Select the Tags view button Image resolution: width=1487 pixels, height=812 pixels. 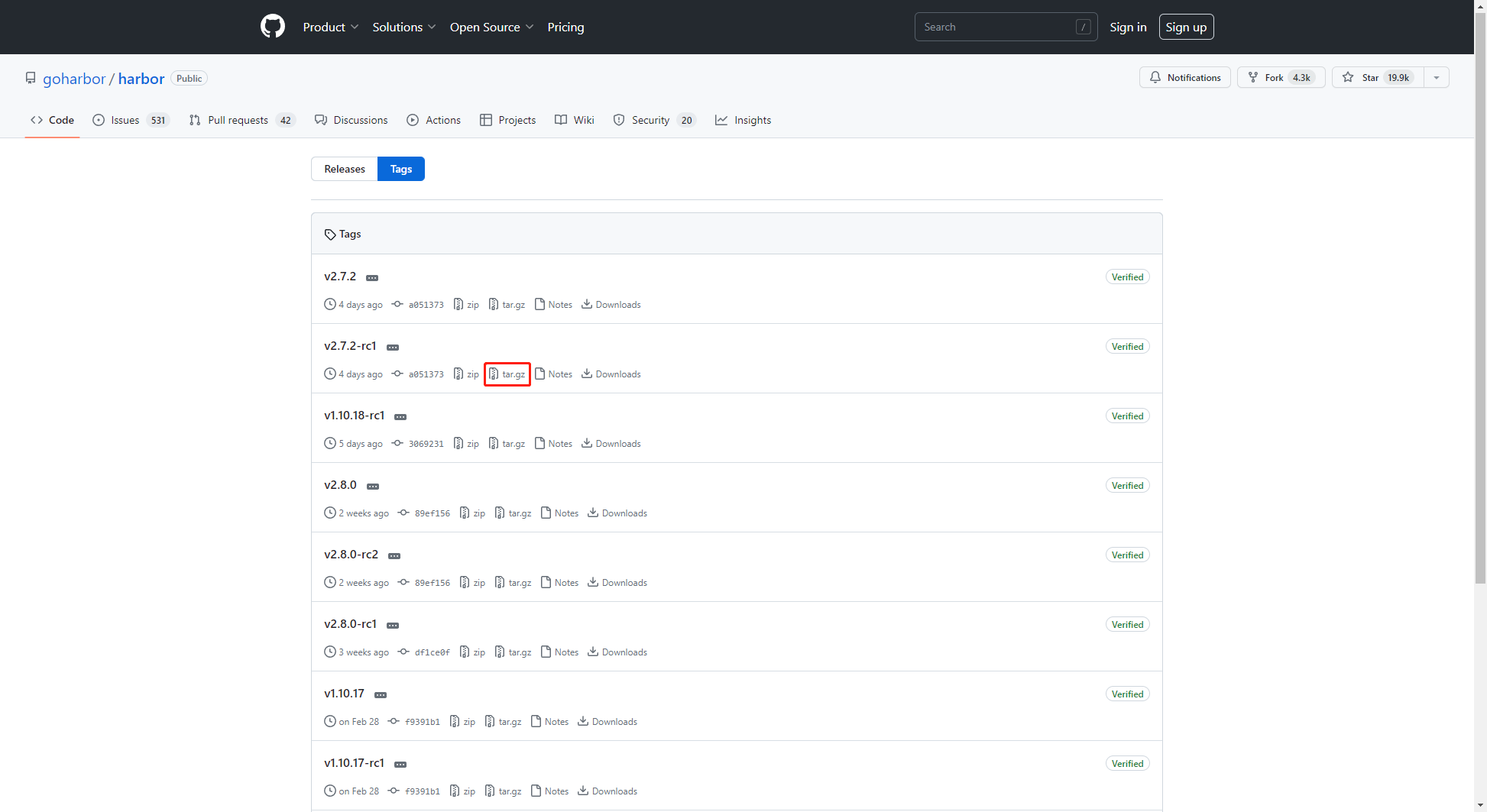(401, 169)
